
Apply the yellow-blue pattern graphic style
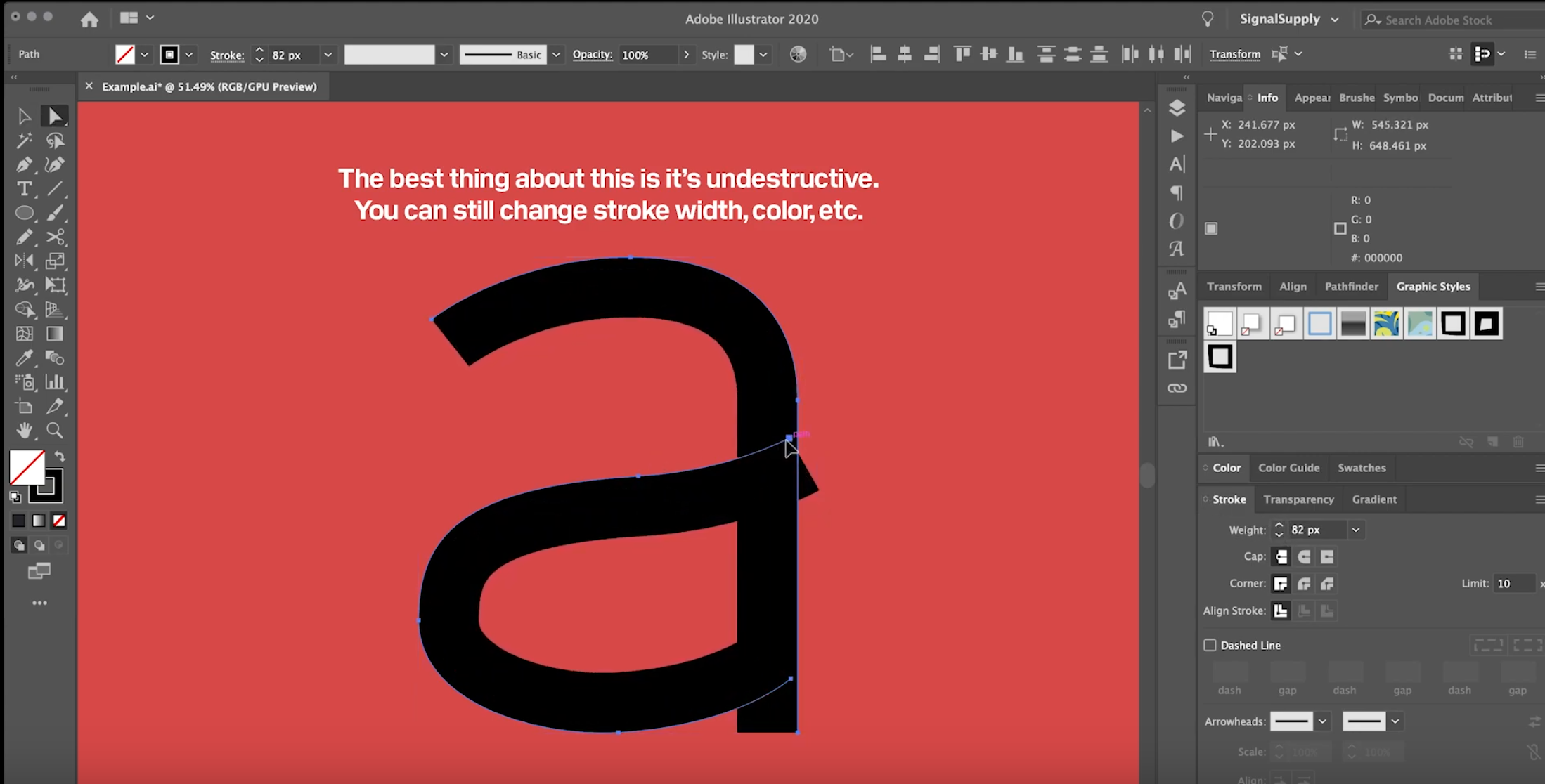1386,324
